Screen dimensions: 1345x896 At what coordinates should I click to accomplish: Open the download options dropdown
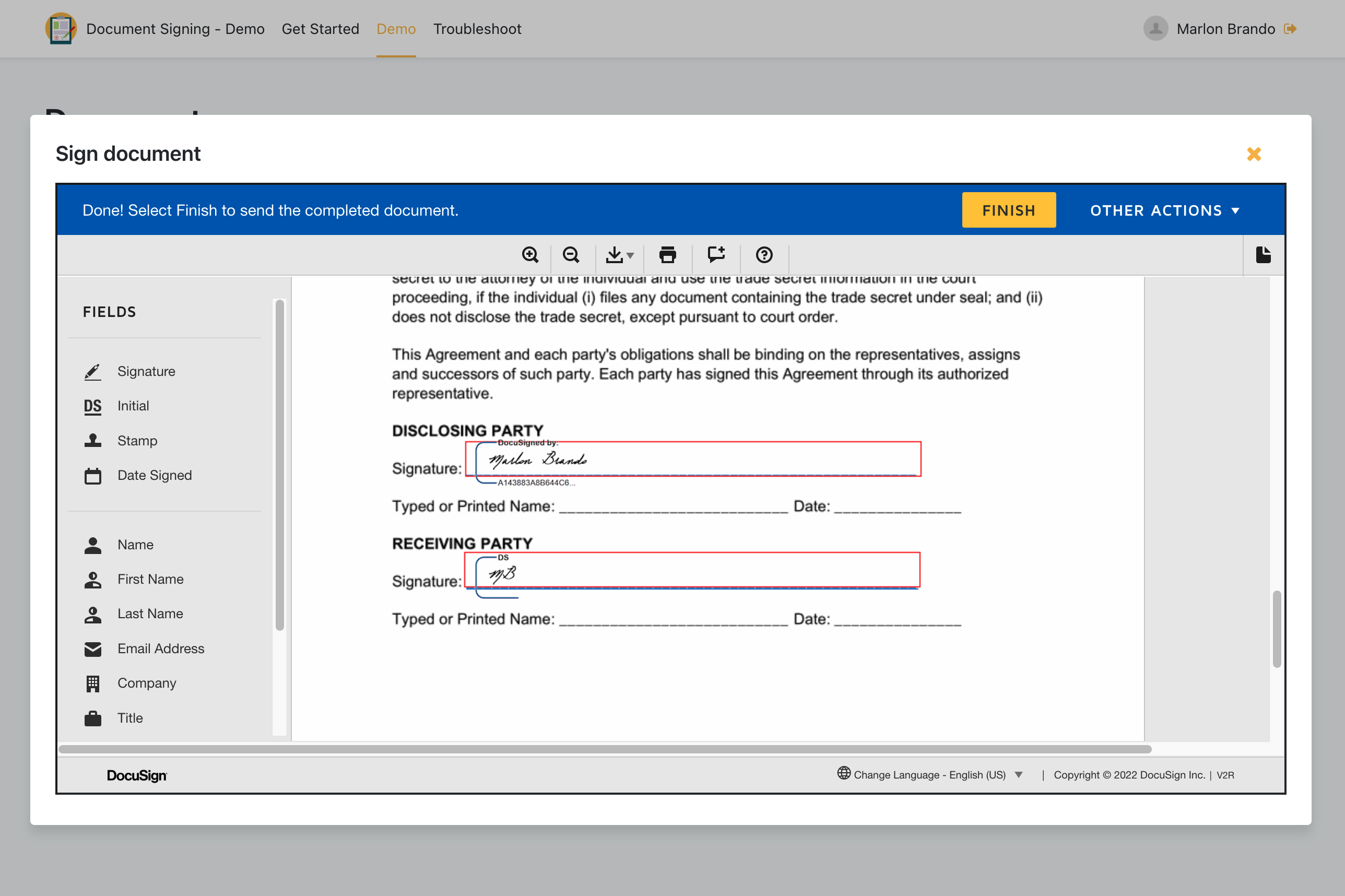pos(619,255)
